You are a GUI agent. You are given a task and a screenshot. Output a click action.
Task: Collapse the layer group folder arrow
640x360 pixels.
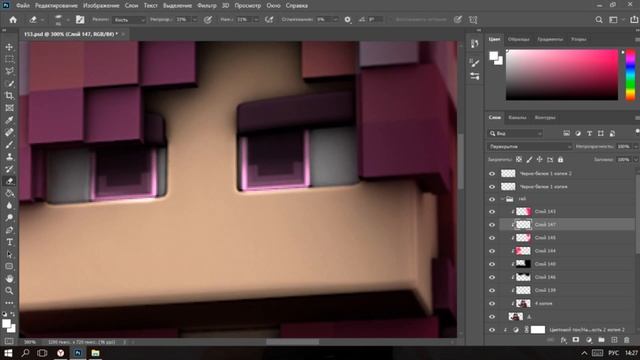point(502,199)
